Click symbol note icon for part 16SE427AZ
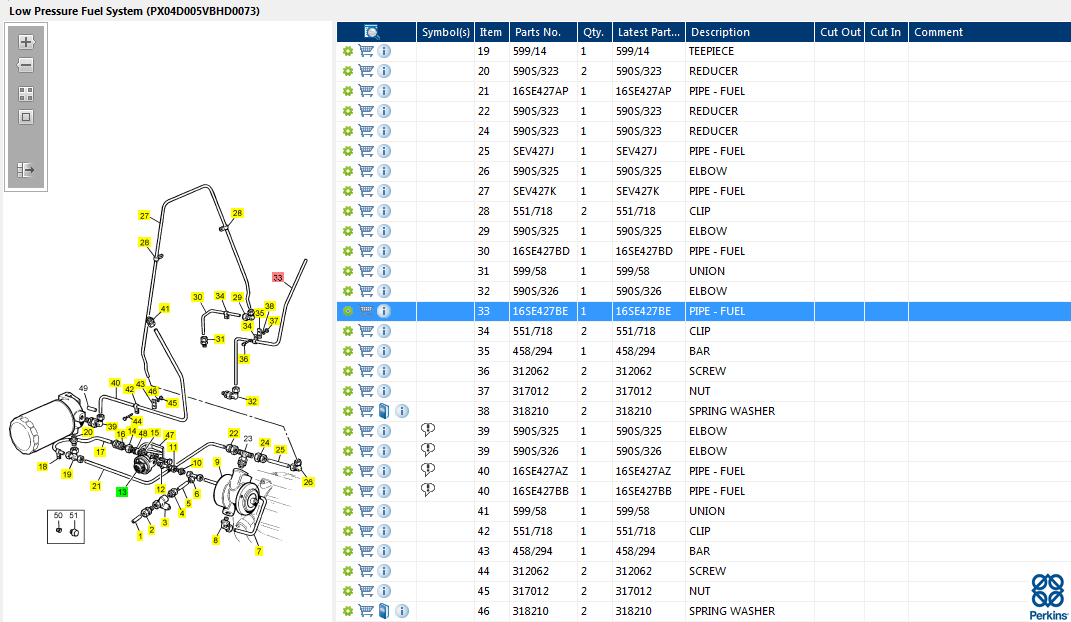 pyautogui.click(x=428, y=470)
